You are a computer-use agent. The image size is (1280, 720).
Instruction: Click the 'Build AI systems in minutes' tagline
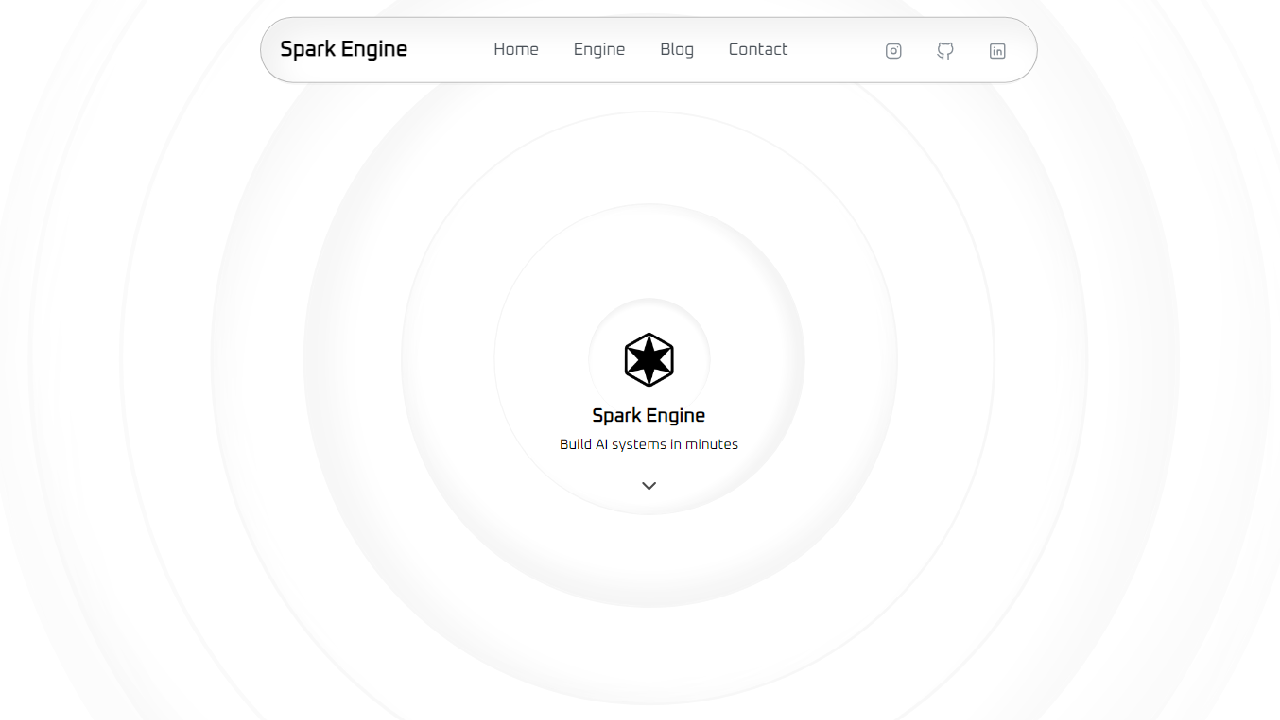tap(648, 444)
